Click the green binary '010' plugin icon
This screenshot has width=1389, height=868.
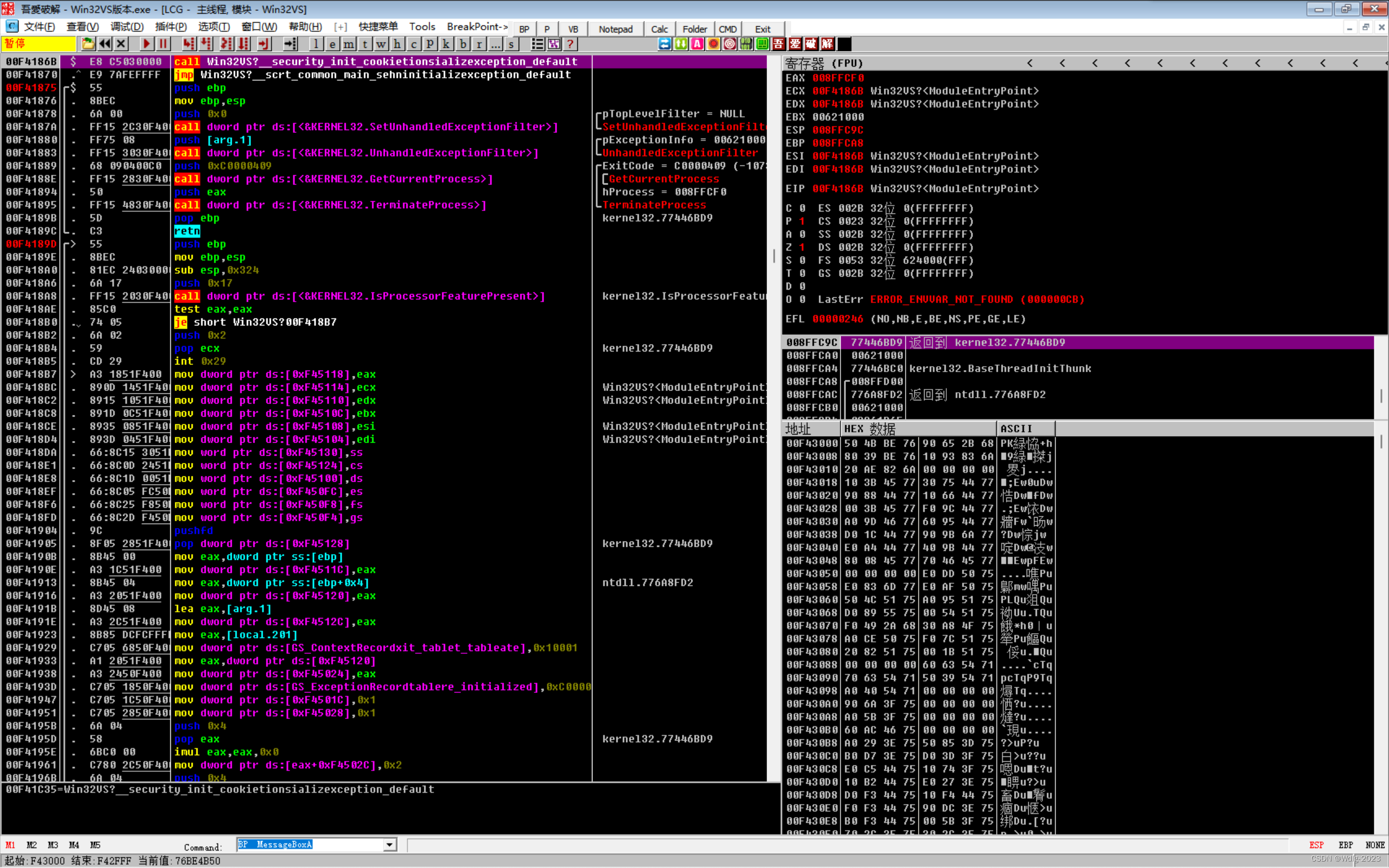(746, 43)
